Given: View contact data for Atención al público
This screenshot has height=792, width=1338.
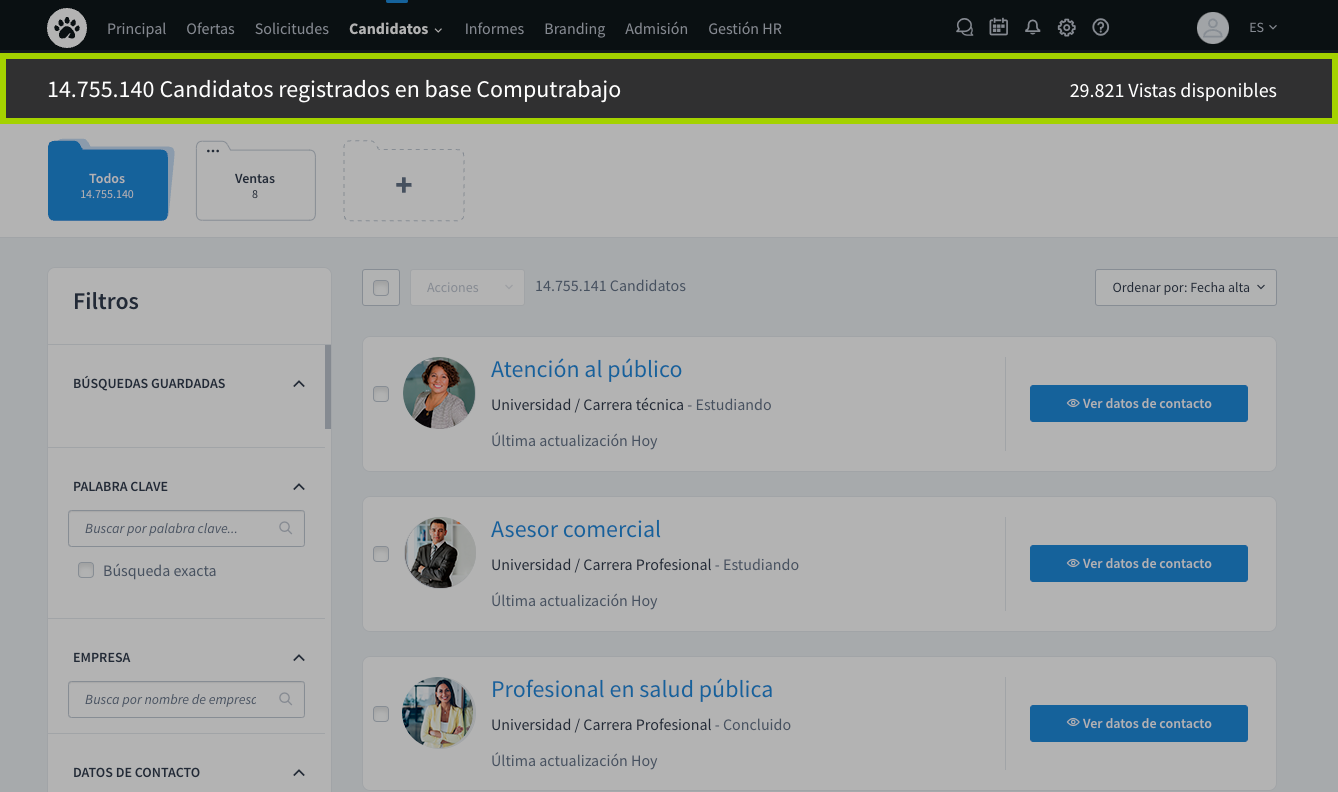Looking at the screenshot, I should (1138, 403).
